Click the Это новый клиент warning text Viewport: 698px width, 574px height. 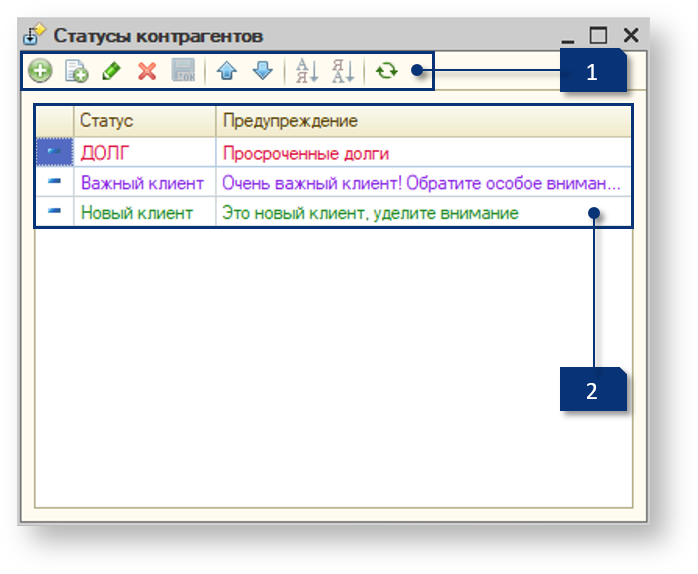(370, 213)
